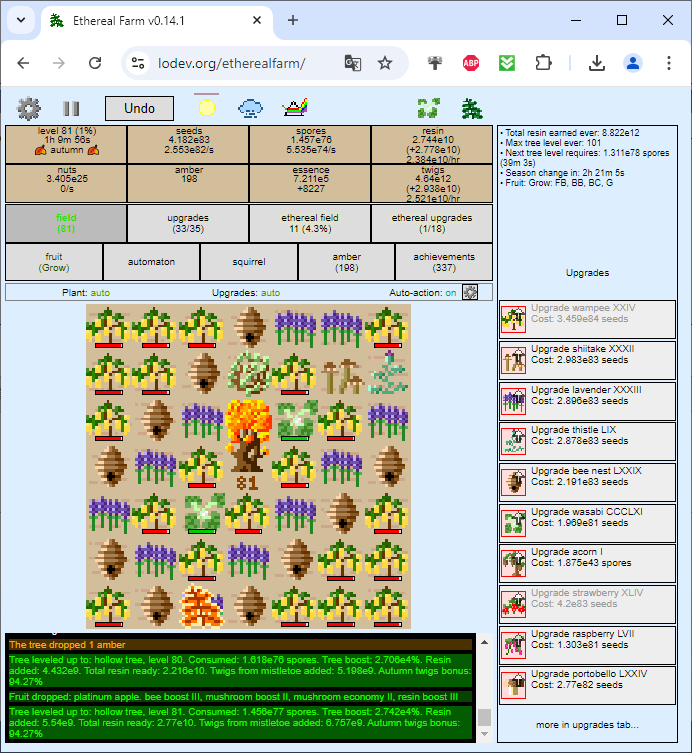The width and height of the screenshot is (692, 753).
Task: Buy Upgrade wampee XXIV
Action: coord(587,319)
